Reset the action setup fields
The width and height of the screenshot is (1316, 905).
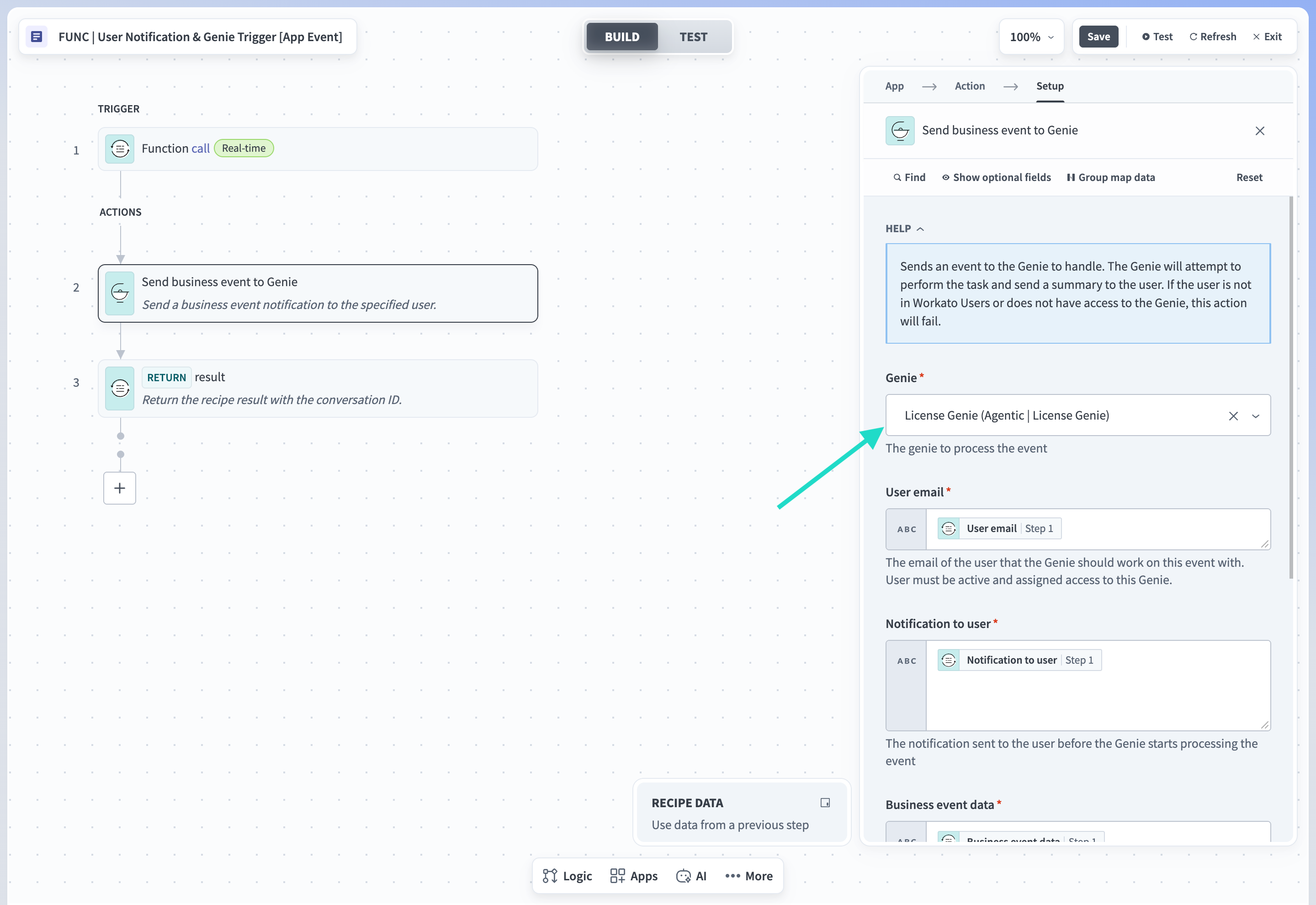pyautogui.click(x=1249, y=177)
